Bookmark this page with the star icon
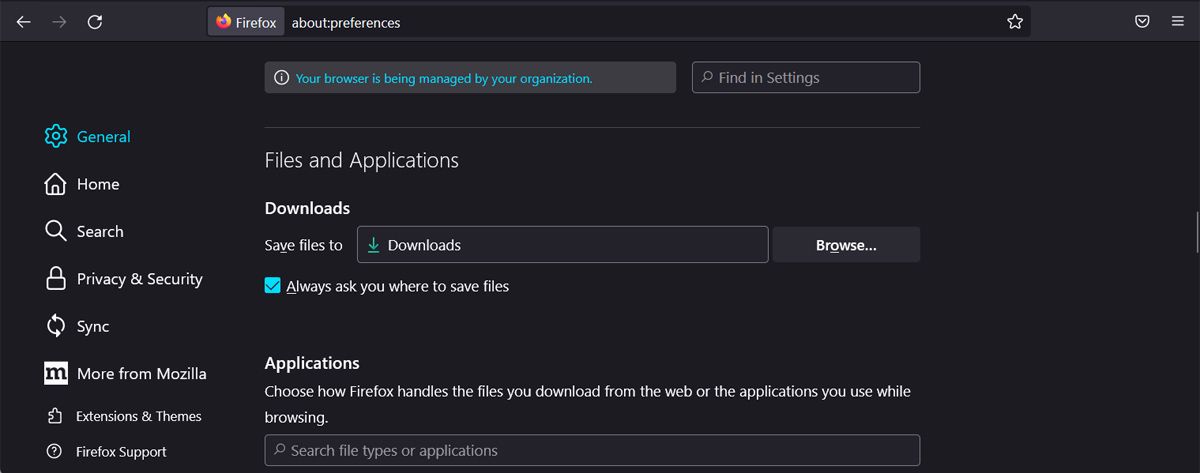Screen dimensions: 1200x473 1015,21
